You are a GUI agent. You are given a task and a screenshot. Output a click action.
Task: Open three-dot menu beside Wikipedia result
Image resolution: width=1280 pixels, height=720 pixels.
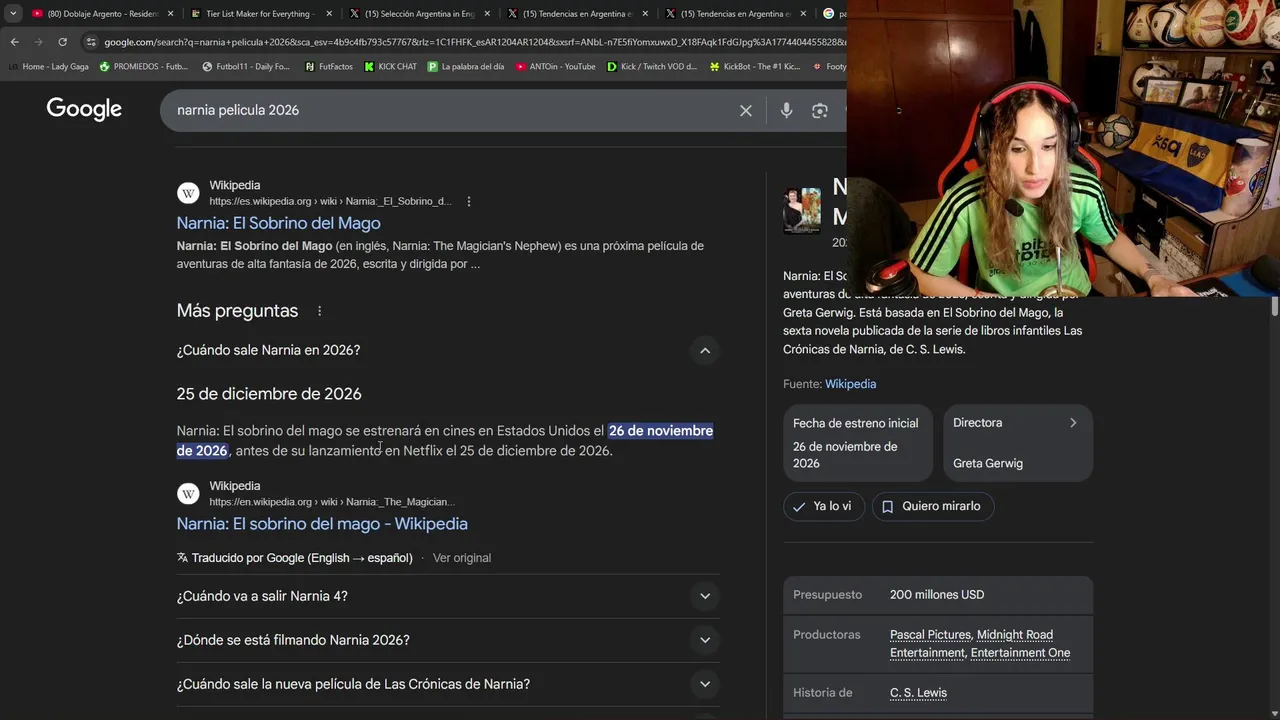pyautogui.click(x=468, y=201)
